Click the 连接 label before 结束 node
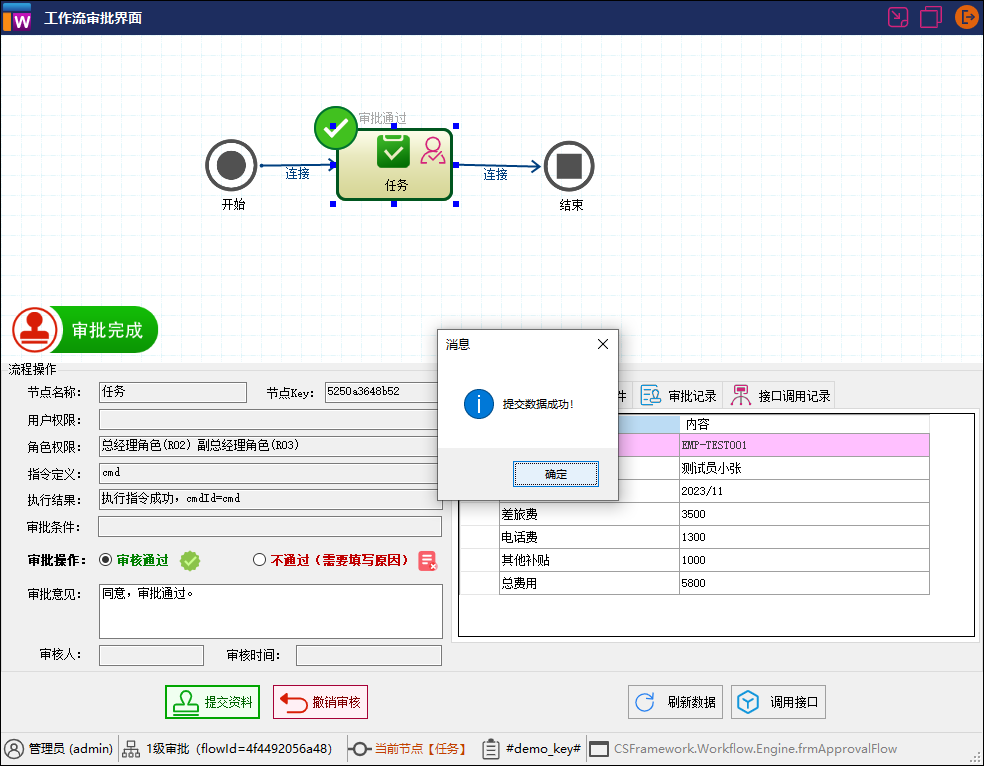Screen dimensions: 984x766 pos(495,174)
